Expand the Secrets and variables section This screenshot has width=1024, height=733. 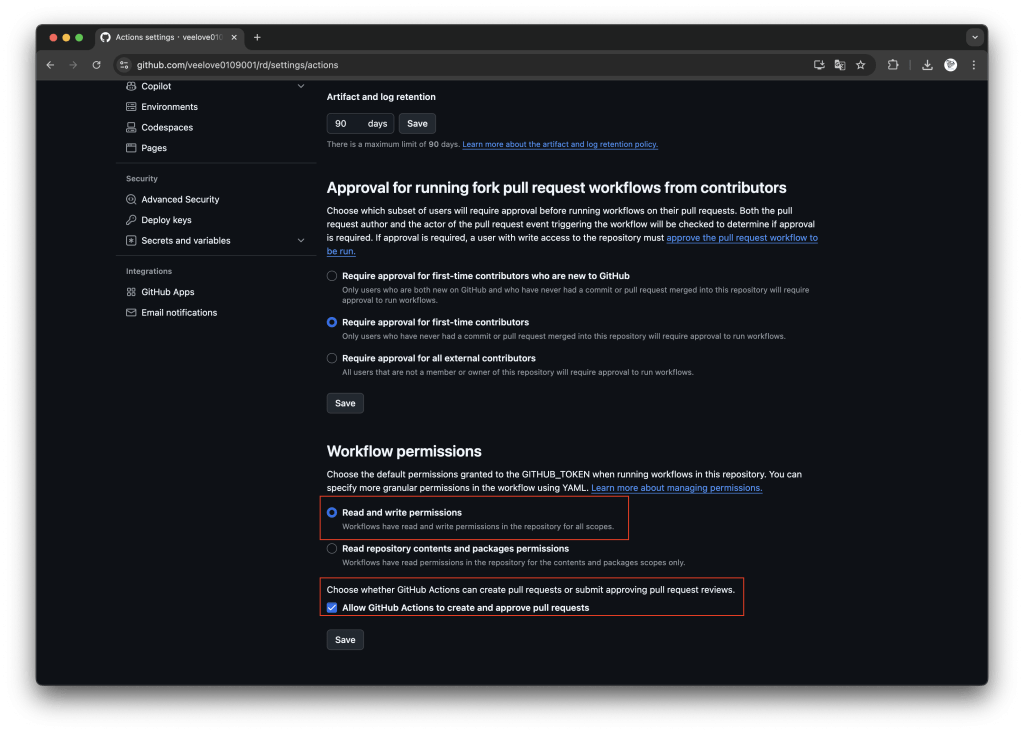pyautogui.click(x=301, y=241)
